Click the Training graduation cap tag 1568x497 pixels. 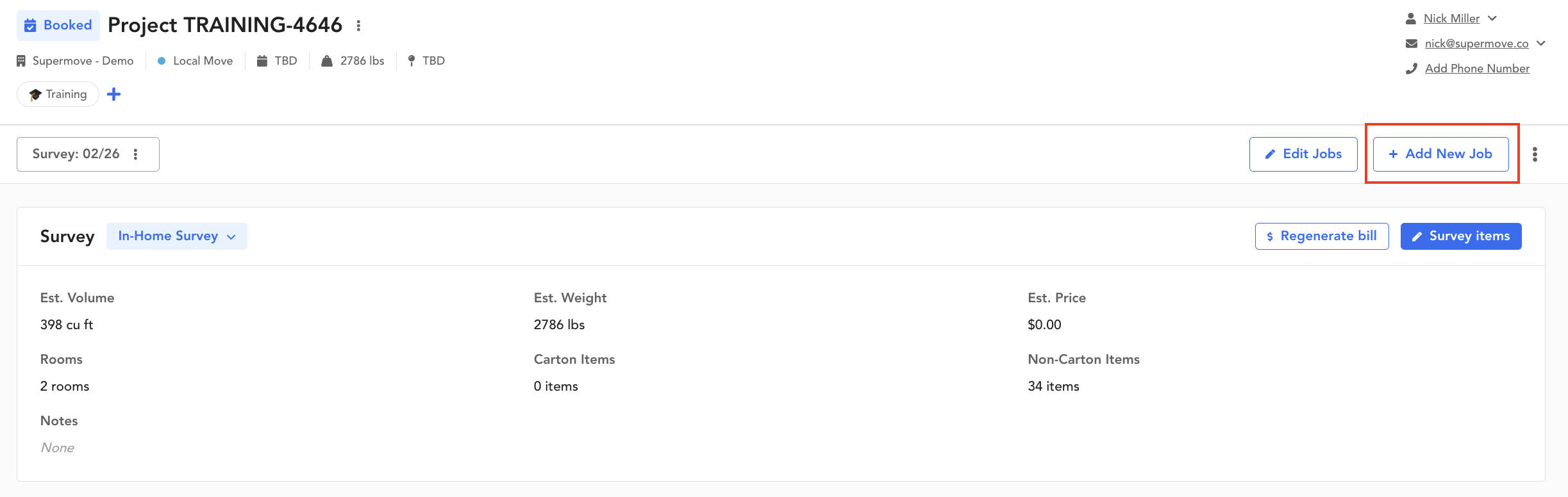click(x=58, y=94)
